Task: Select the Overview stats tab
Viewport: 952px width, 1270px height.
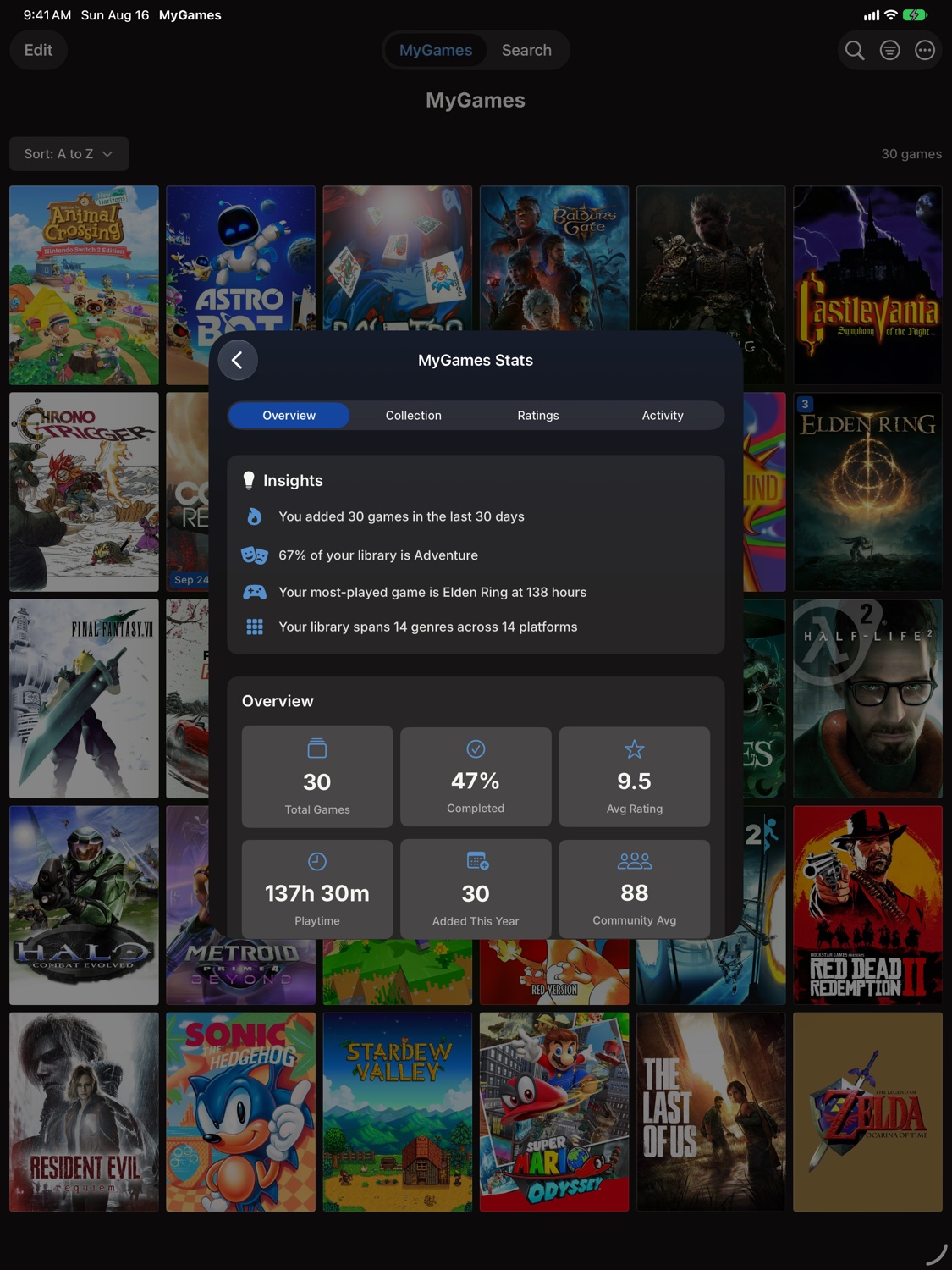Action: (x=289, y=416)
